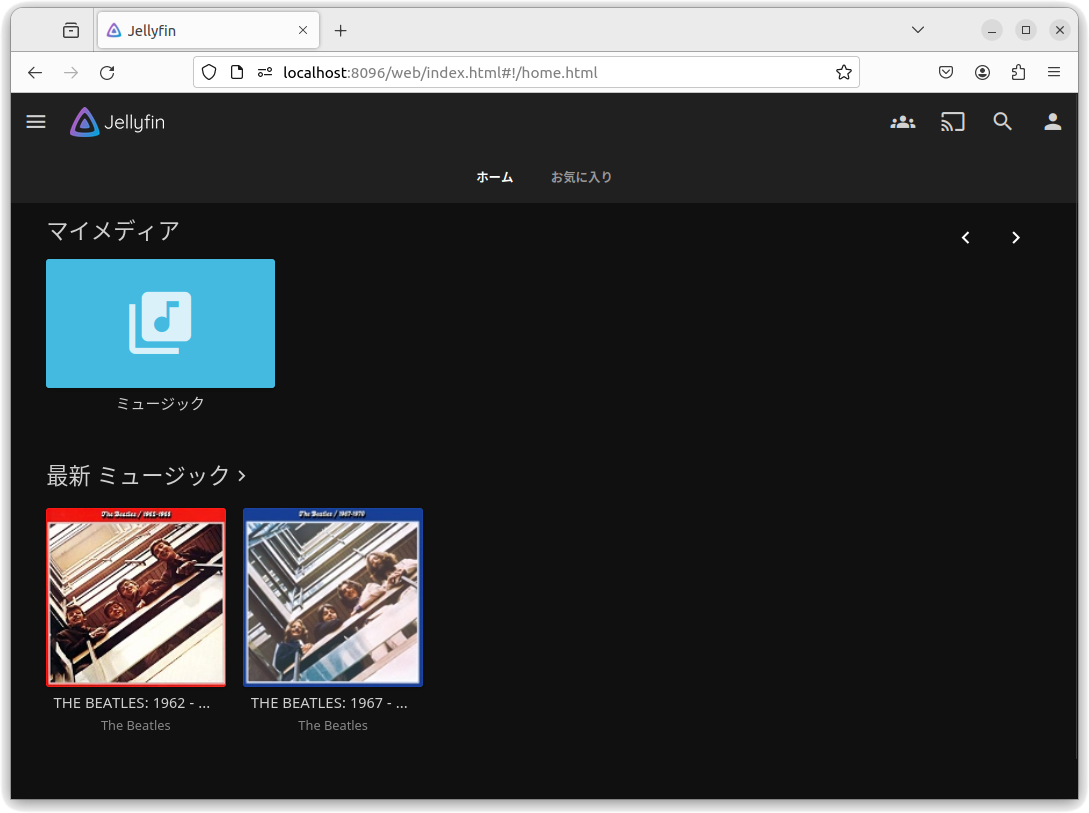Click the THE BEATLES: 1962 - ... title
The image size is (1089, 813).
(132, 703)
